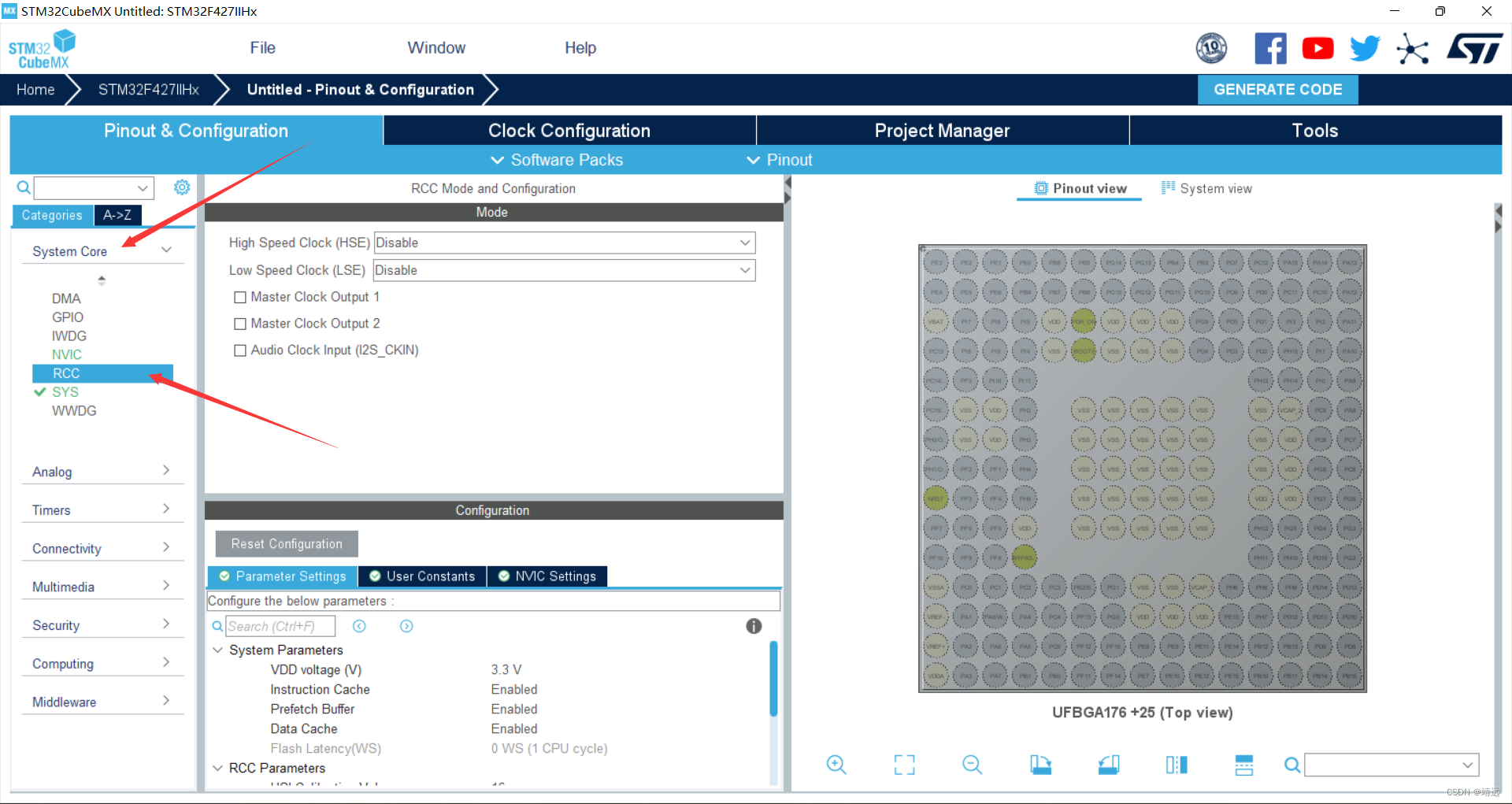Fit the pinout chip to the view

(x=904, y=765)
